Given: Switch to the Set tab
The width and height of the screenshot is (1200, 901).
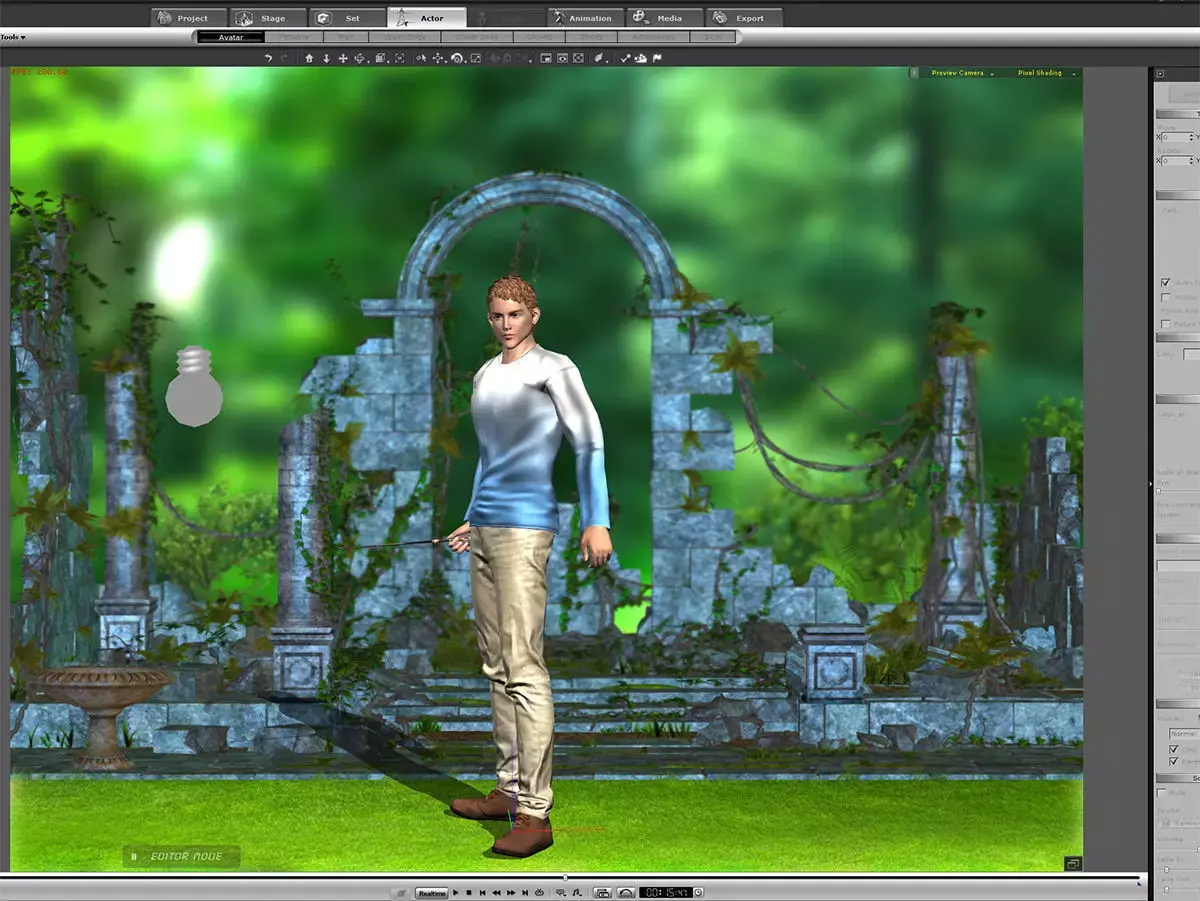Looking at the screenshot, I should tap(347, 18).
